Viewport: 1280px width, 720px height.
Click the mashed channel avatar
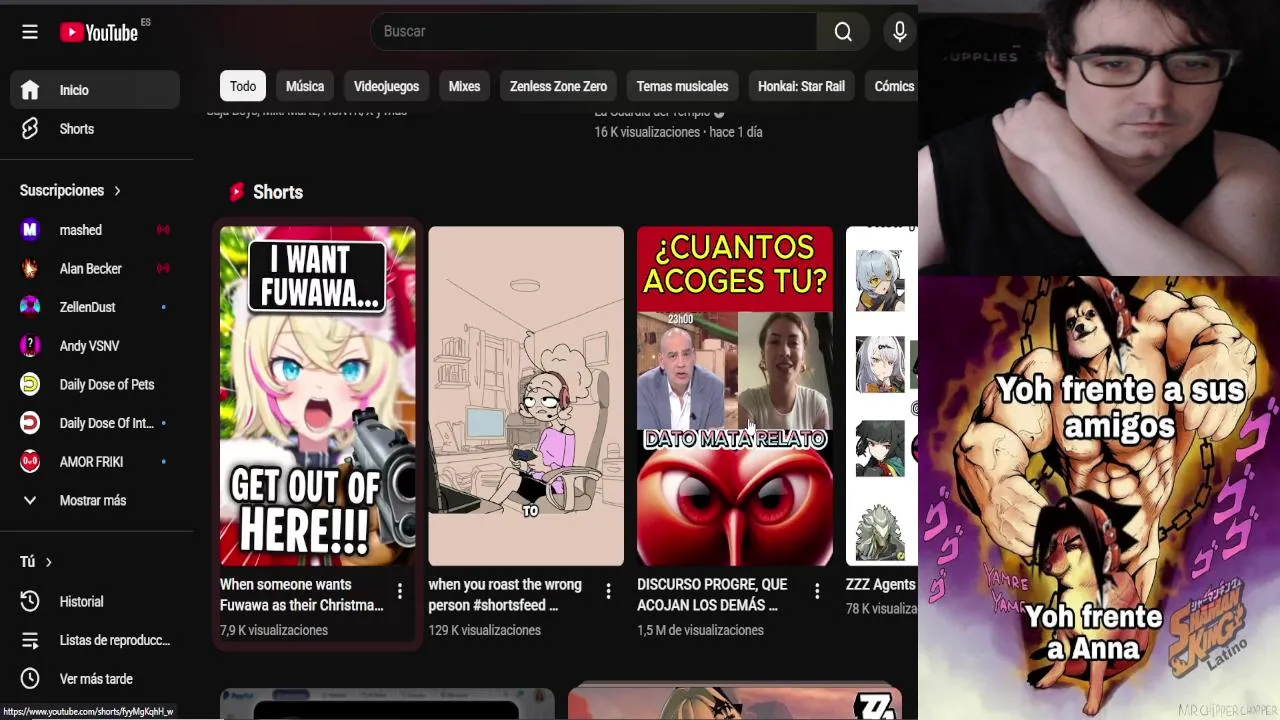[30, 230]
